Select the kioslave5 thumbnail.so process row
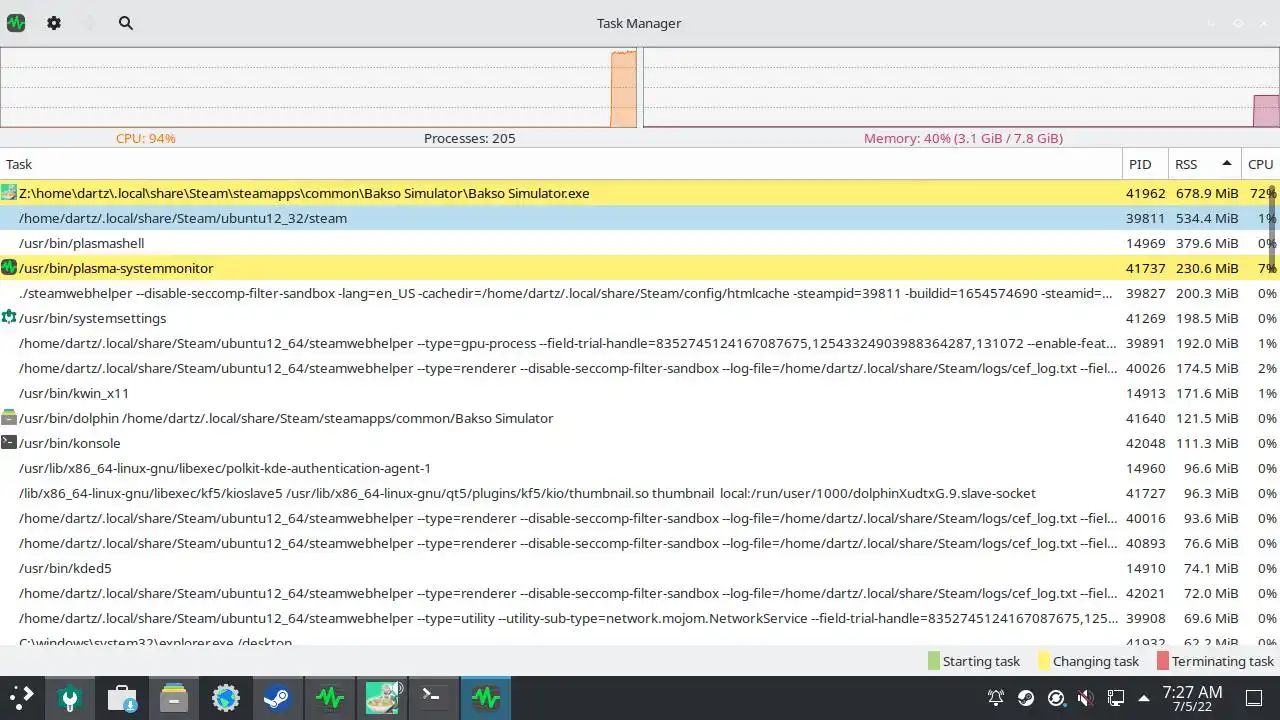This screenshot has width=1280, height=720. tap(640, 493)
